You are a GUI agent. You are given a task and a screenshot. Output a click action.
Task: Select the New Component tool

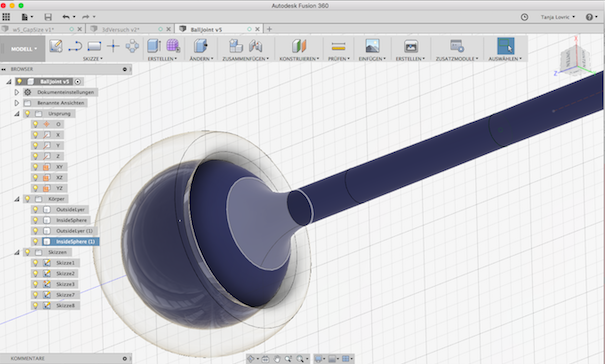coord(236,46)
